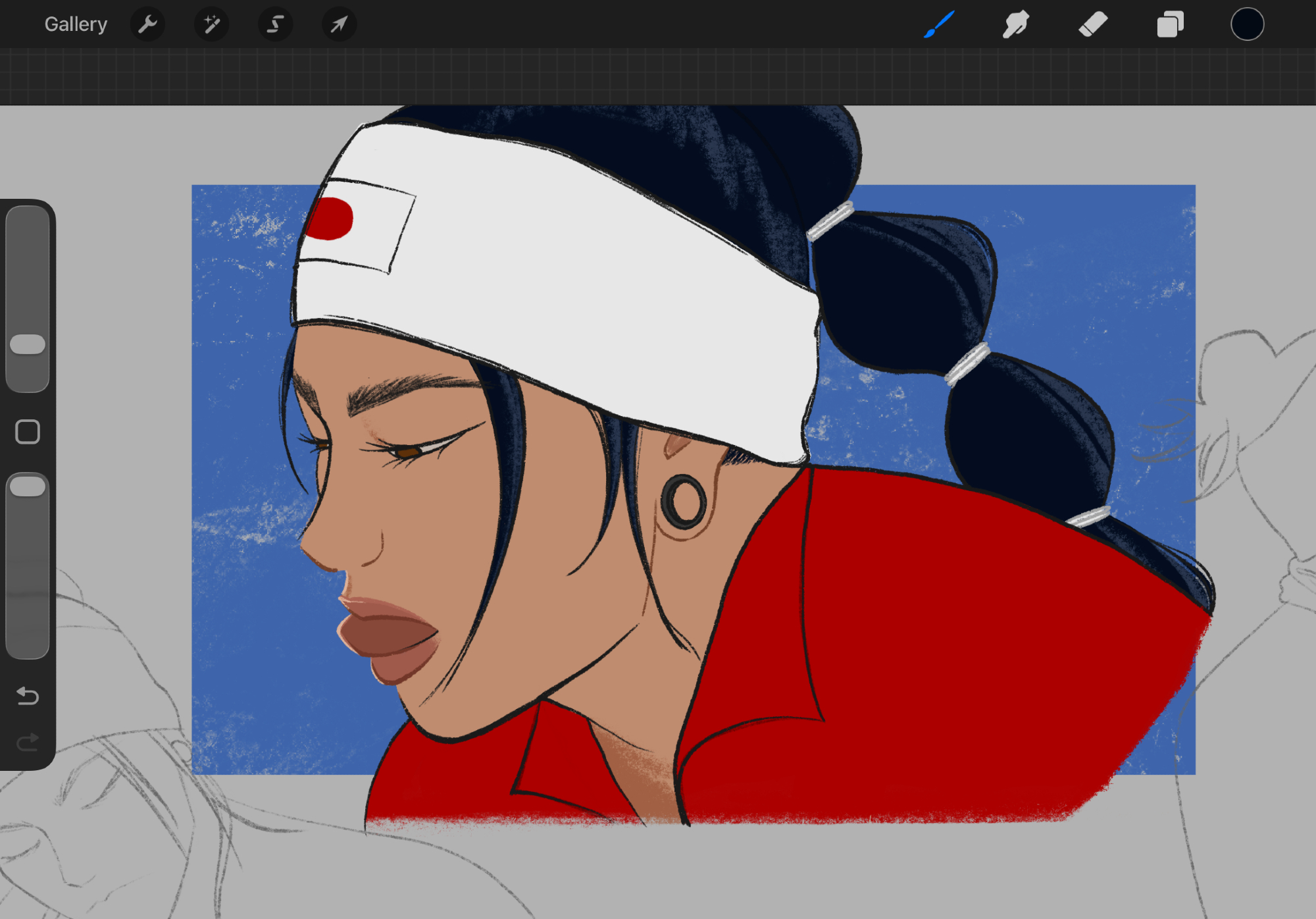Select the Brush paint tool
This screenshot has width=1316, height=919.
pos(939,24)
